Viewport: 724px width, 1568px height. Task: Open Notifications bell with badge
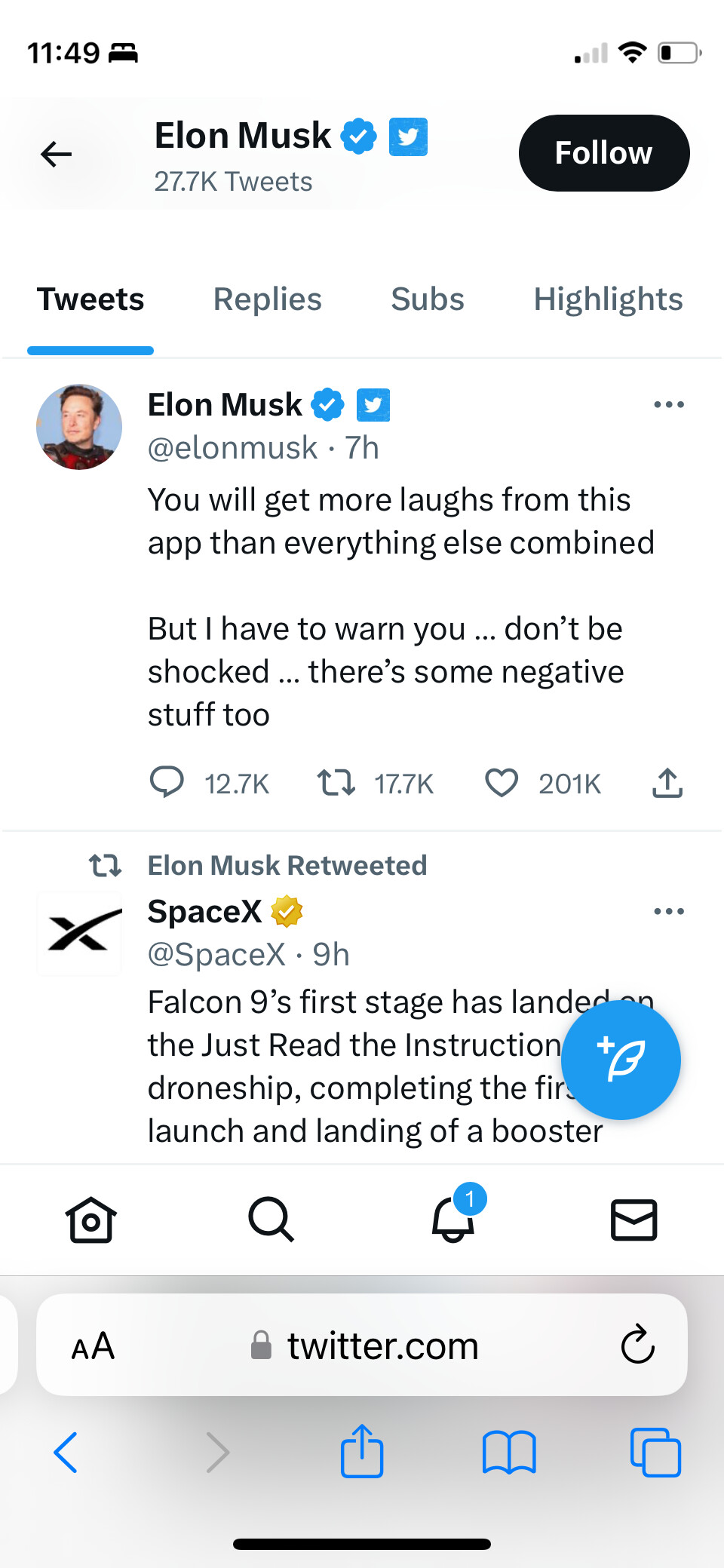click(453, 1218)
